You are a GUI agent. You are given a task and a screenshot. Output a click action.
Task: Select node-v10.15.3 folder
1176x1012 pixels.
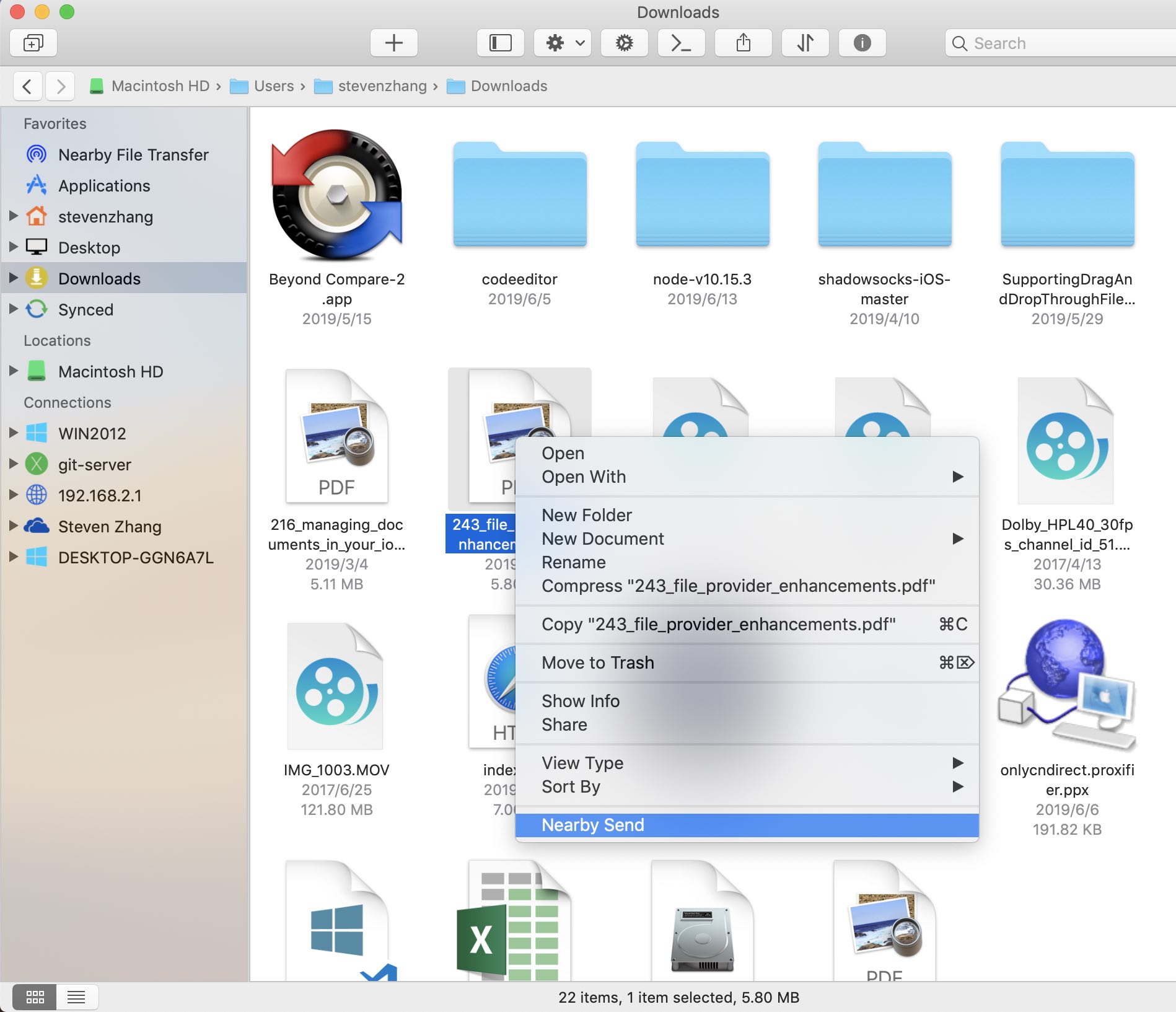703,194
